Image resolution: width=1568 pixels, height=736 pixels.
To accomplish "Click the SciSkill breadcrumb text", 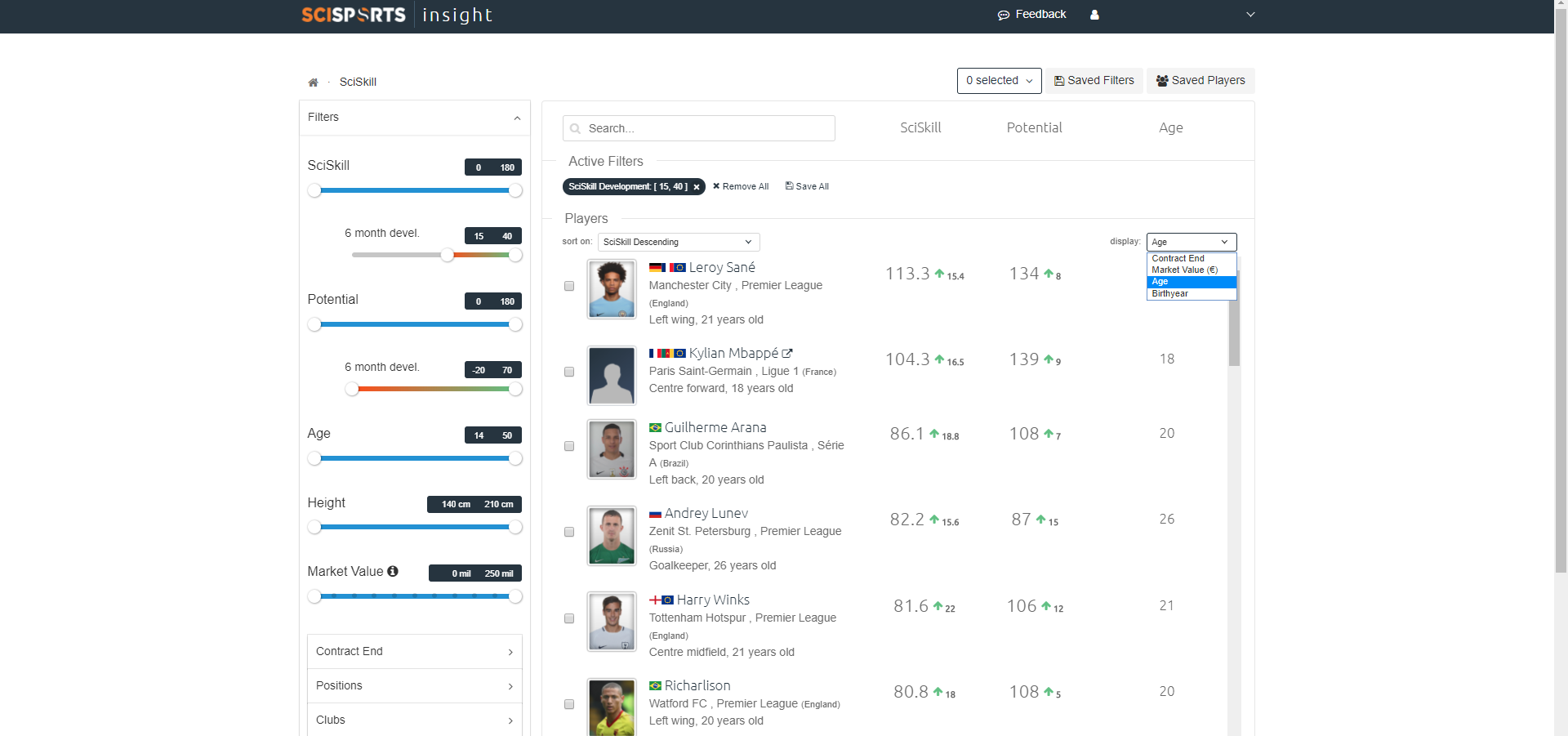I will click(x=358, y=82).
